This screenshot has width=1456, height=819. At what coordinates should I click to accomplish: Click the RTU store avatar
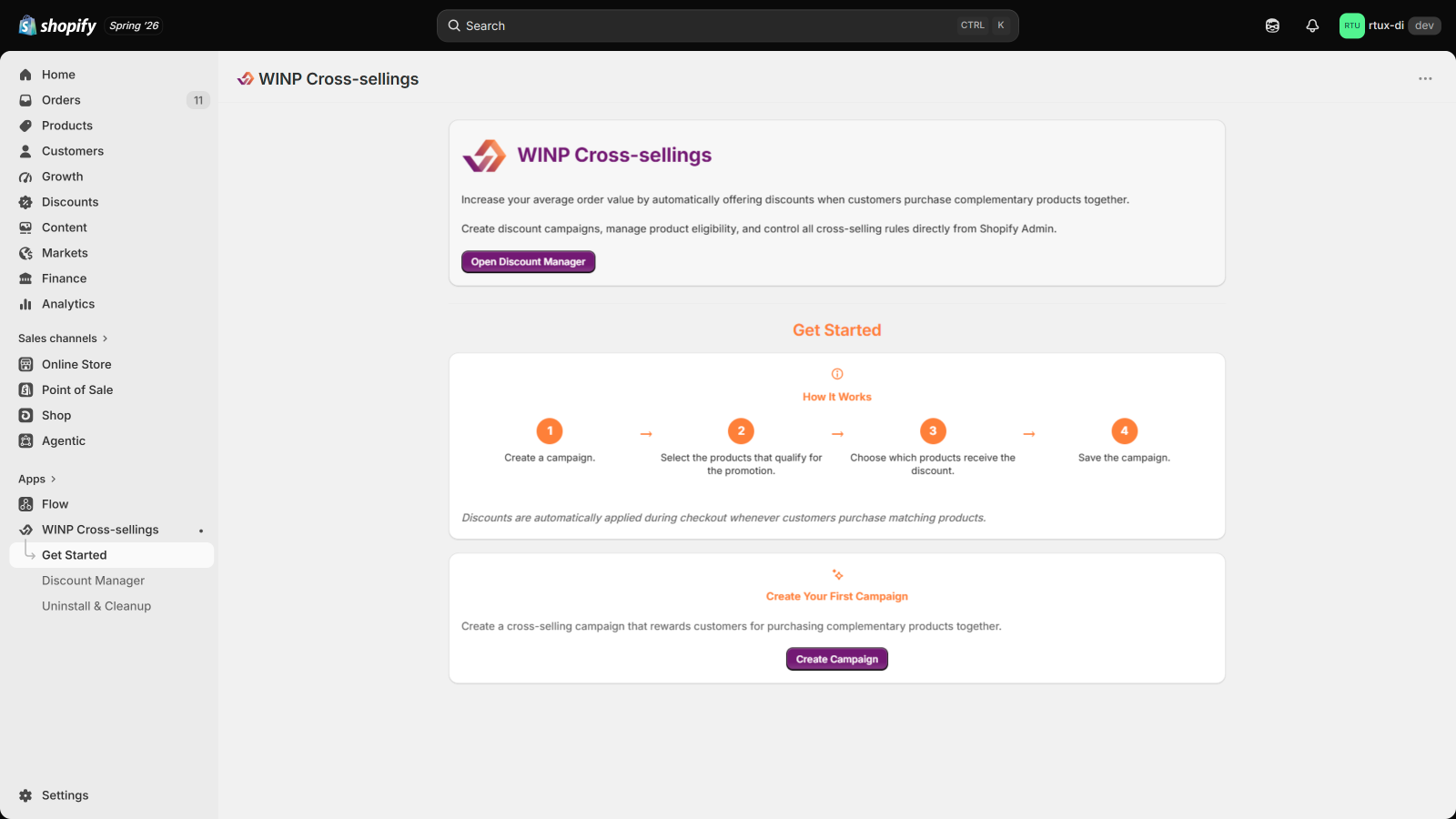click(1352, 25)
